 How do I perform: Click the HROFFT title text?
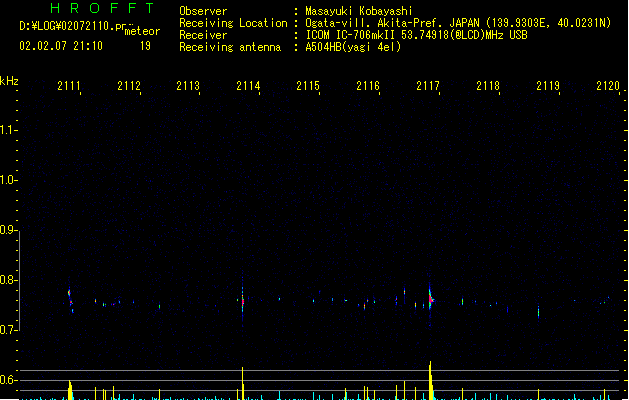103,8
